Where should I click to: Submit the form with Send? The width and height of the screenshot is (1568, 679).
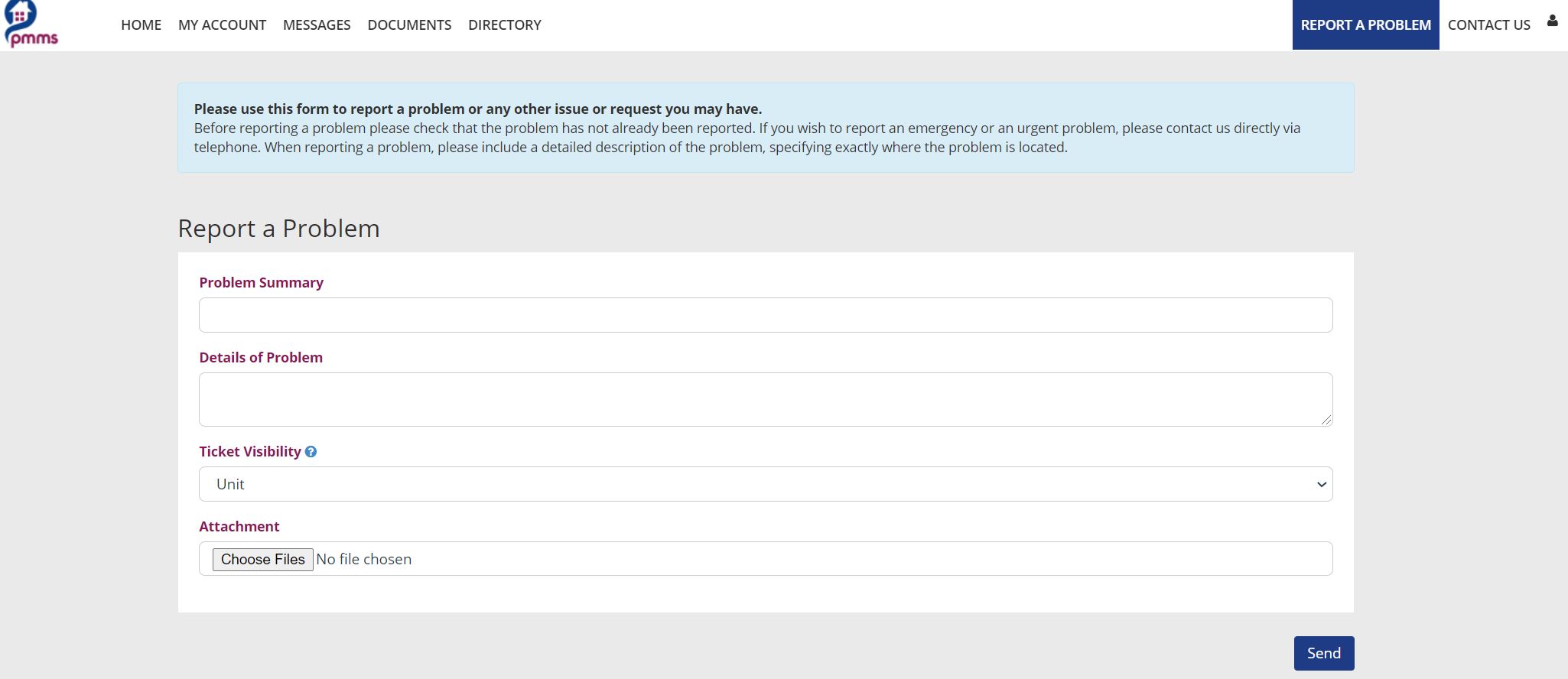[1324, 653]
